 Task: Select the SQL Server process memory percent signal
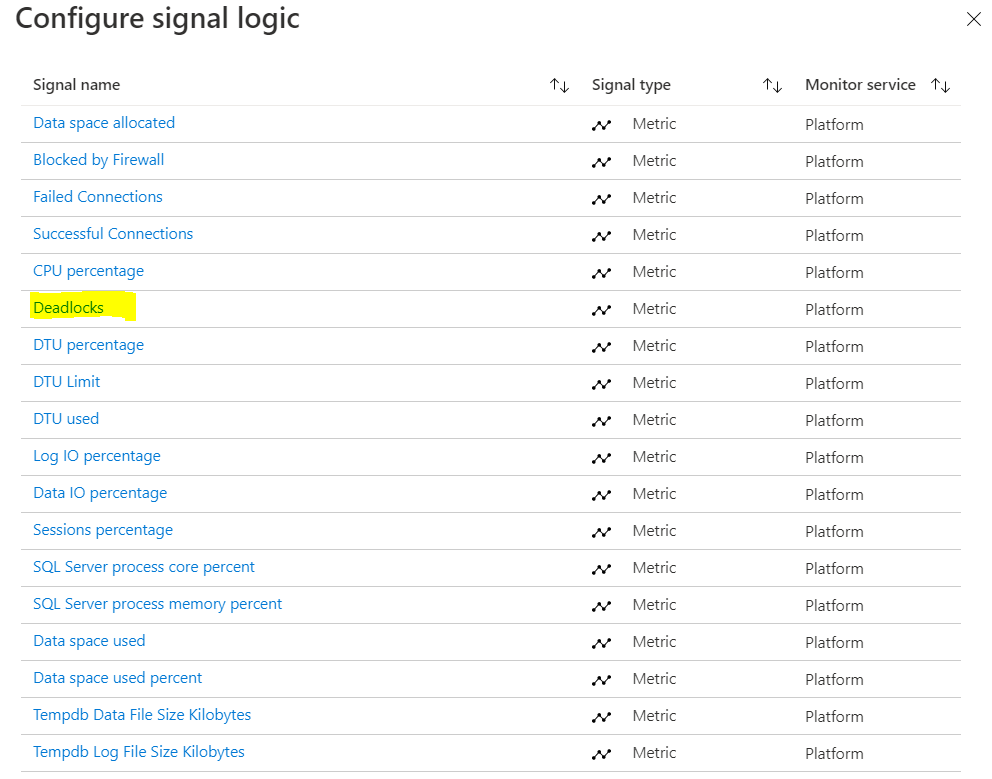coord(157,604)
